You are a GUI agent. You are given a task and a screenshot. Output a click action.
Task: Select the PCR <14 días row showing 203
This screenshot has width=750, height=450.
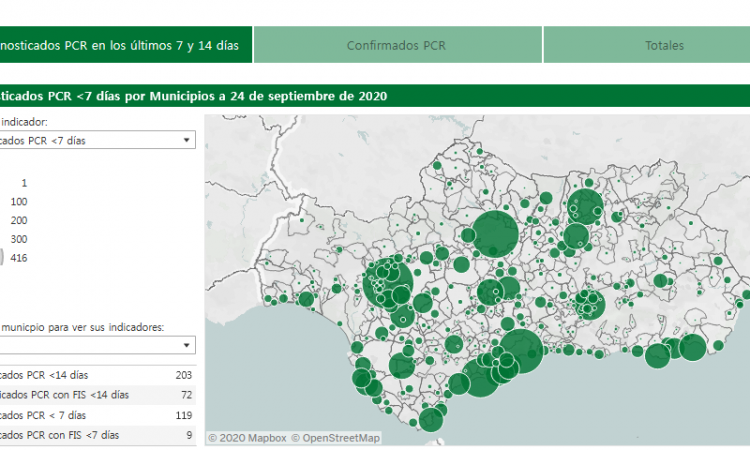97,375
